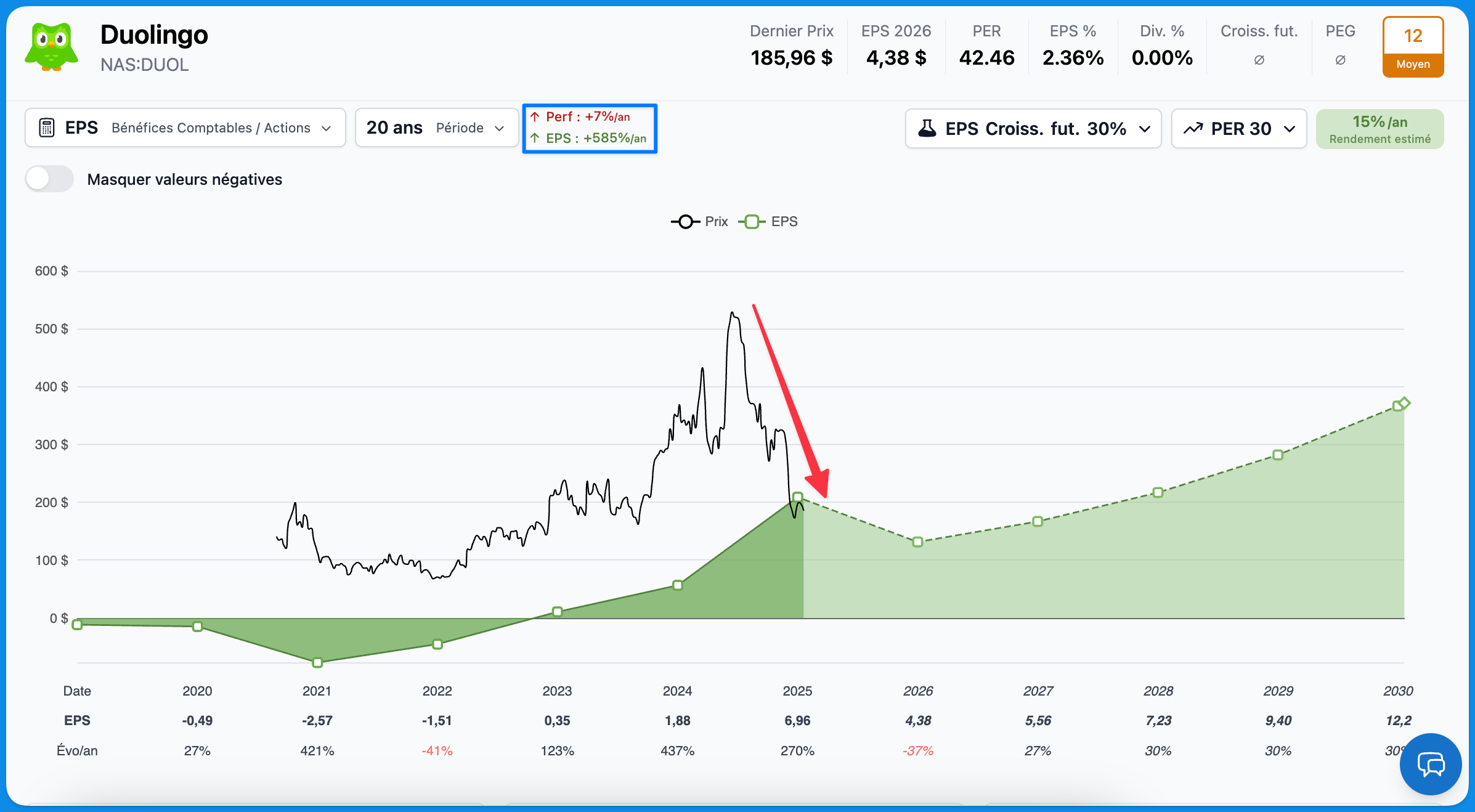
Task: Click the 2025 EPS data point on chart
Action: click(x=797, y=497)
